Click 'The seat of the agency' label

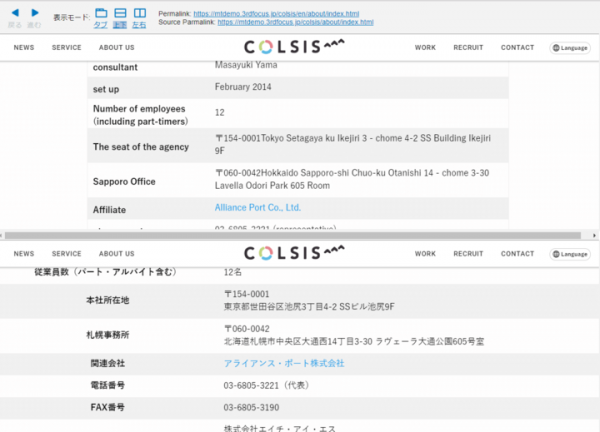pos(141,147)
